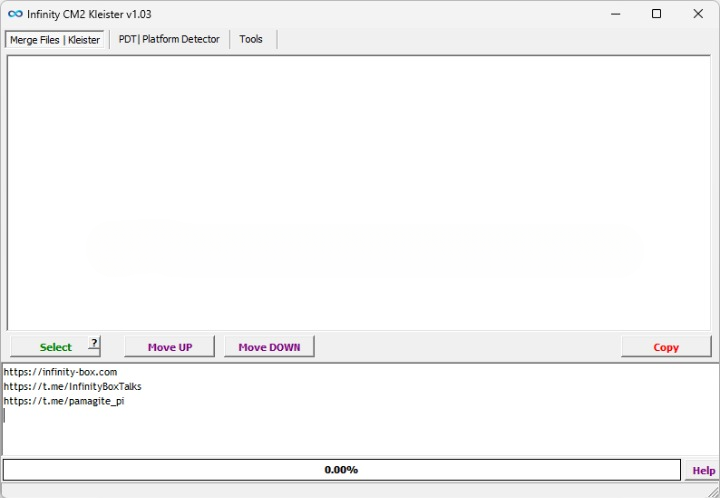Screen dimensions: 720x498
Task: Maximize the Kleister application window
Action: 656,14
